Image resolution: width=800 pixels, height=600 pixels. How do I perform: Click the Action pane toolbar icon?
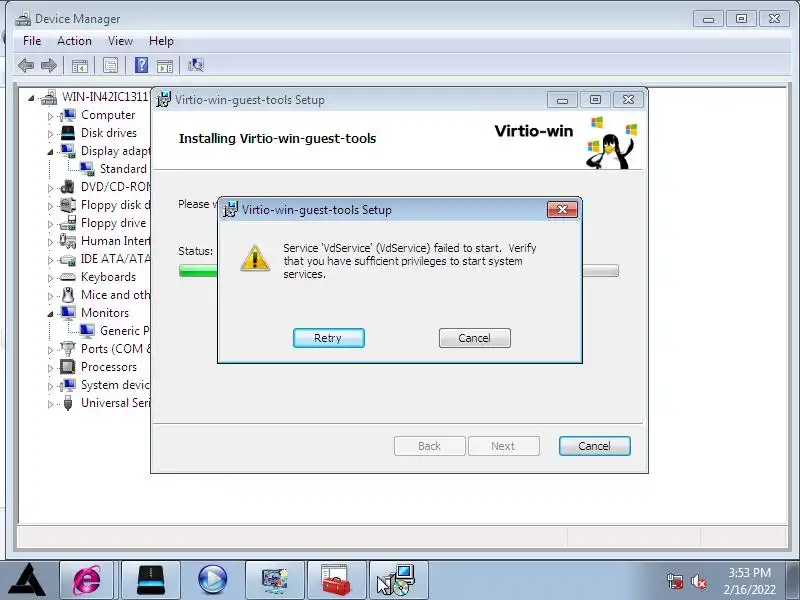tap(165, 65)
